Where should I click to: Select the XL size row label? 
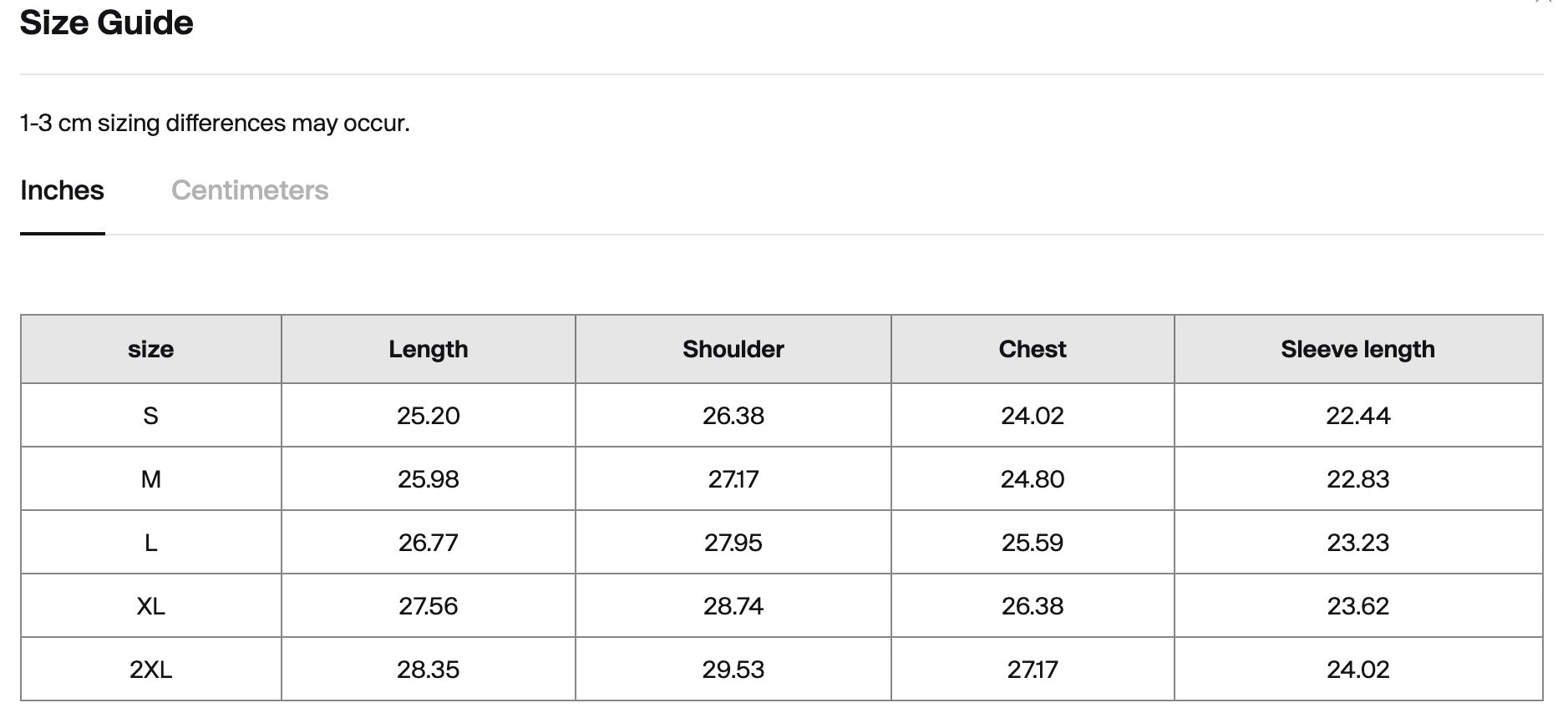150,606
